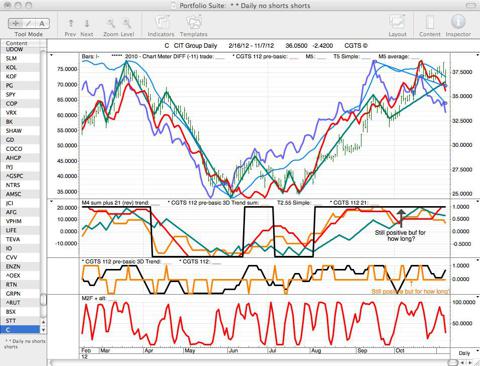Select STT in the symbol list

tap(21, 321)
